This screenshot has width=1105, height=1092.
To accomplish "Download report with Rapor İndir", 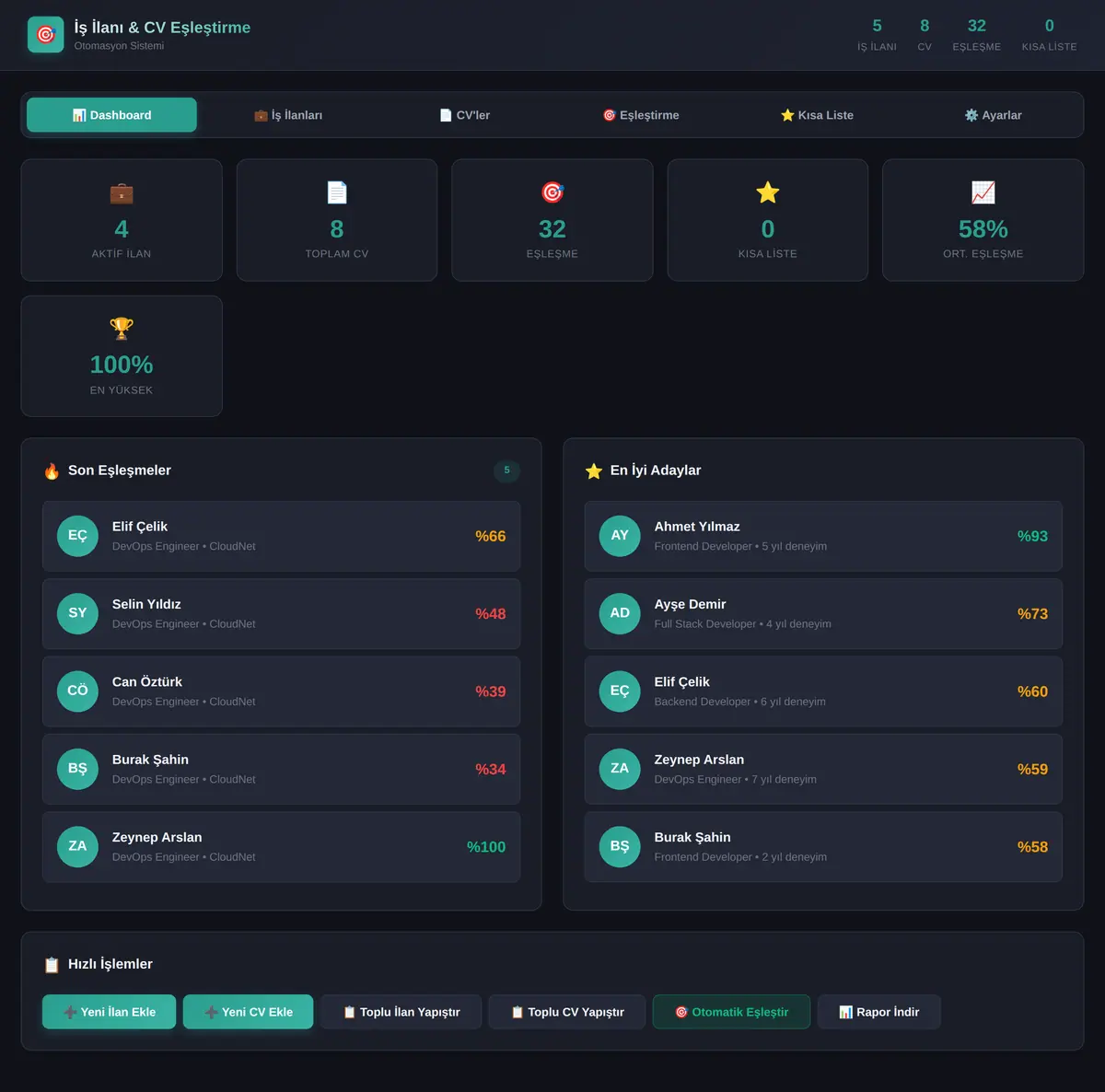I will (878, 1012).
